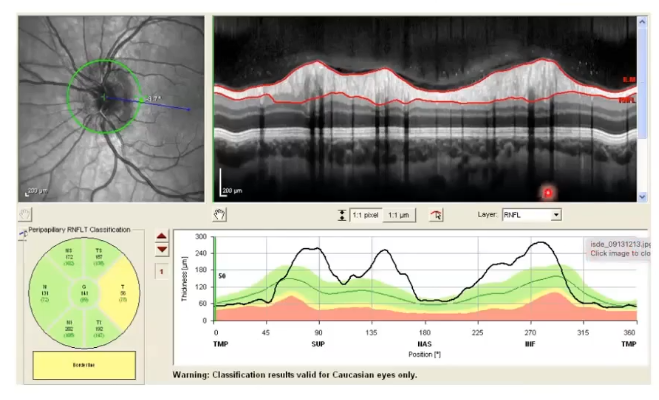This screenshot has height=400, width=659.
Task: Click the NAS label on the thickness chart
Action: coord(424,344)
